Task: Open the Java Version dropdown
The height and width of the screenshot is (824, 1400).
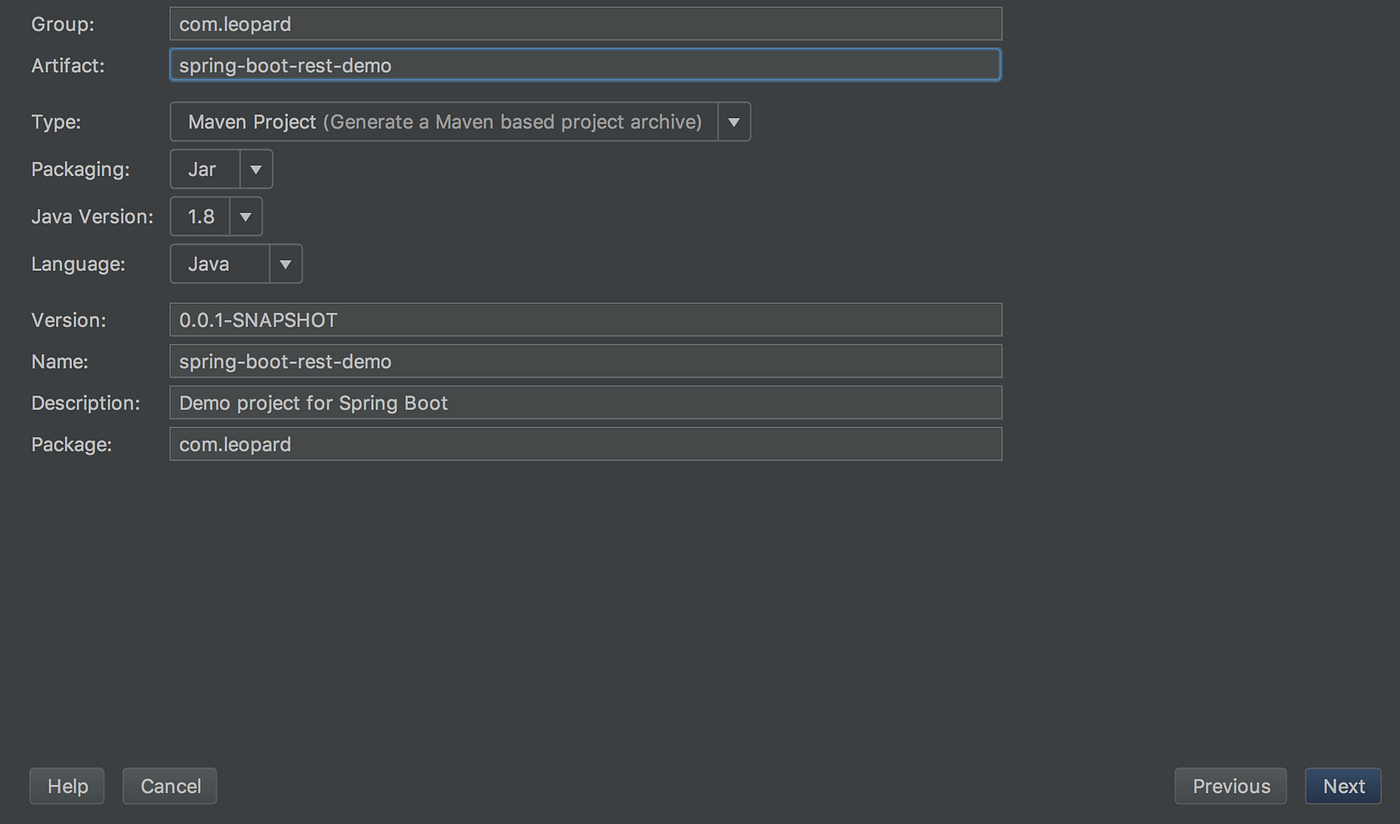Action: coord(245,216)
